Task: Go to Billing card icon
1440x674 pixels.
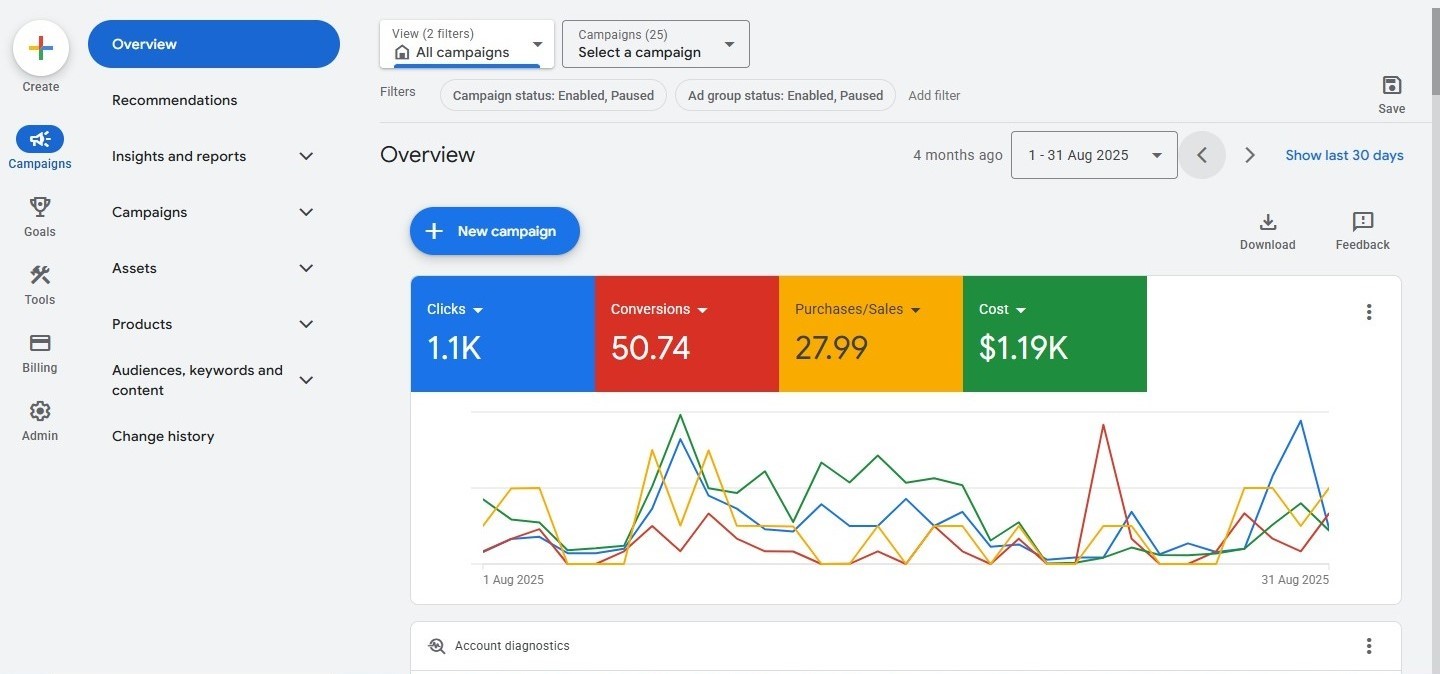Action: [40, 343]
